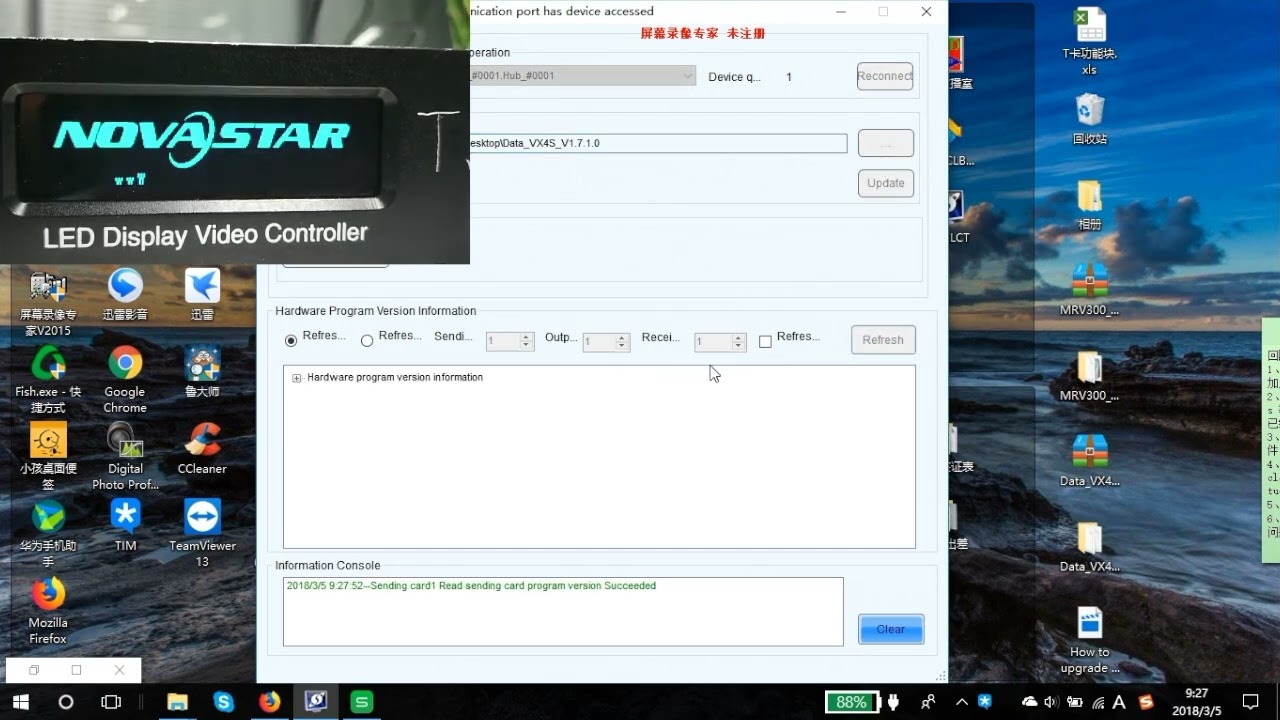The height and width of the screenshot is (720, 1280).
Task: Click the Refresh button in version information
Action: pyautogui.click(x=883, y=340)
